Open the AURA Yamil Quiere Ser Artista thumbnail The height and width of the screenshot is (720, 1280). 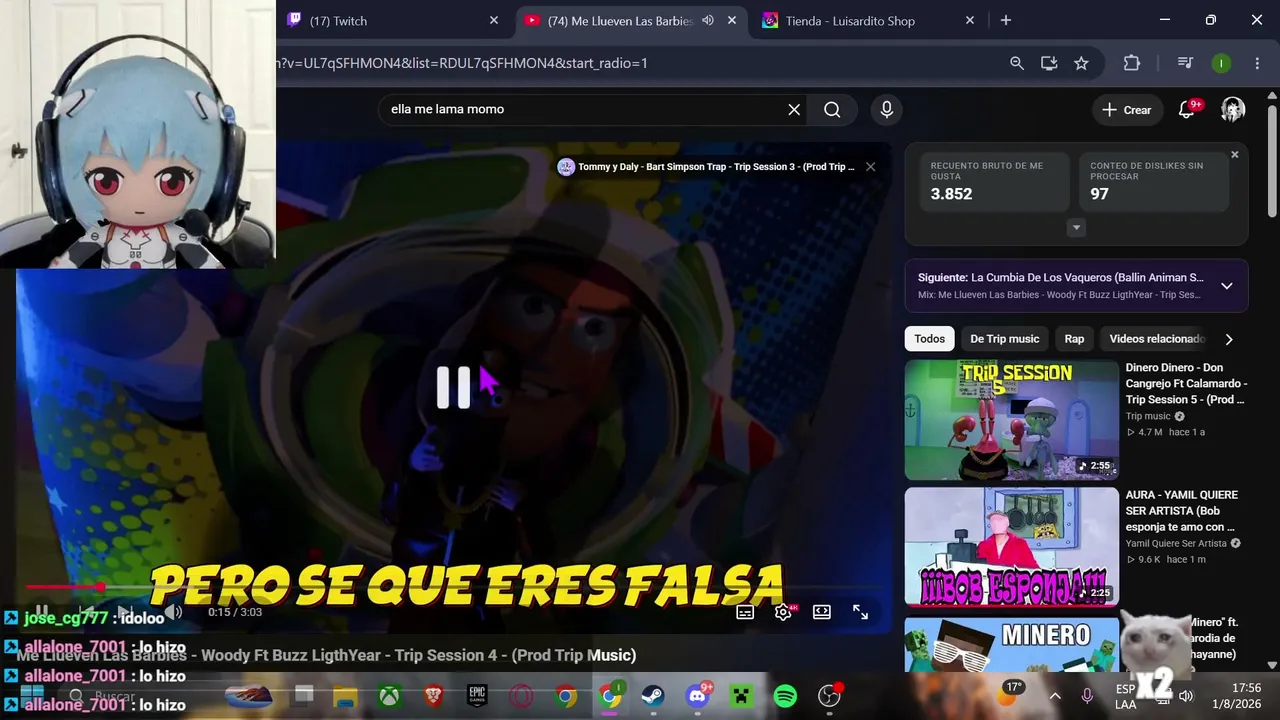tap(1012, 547)
